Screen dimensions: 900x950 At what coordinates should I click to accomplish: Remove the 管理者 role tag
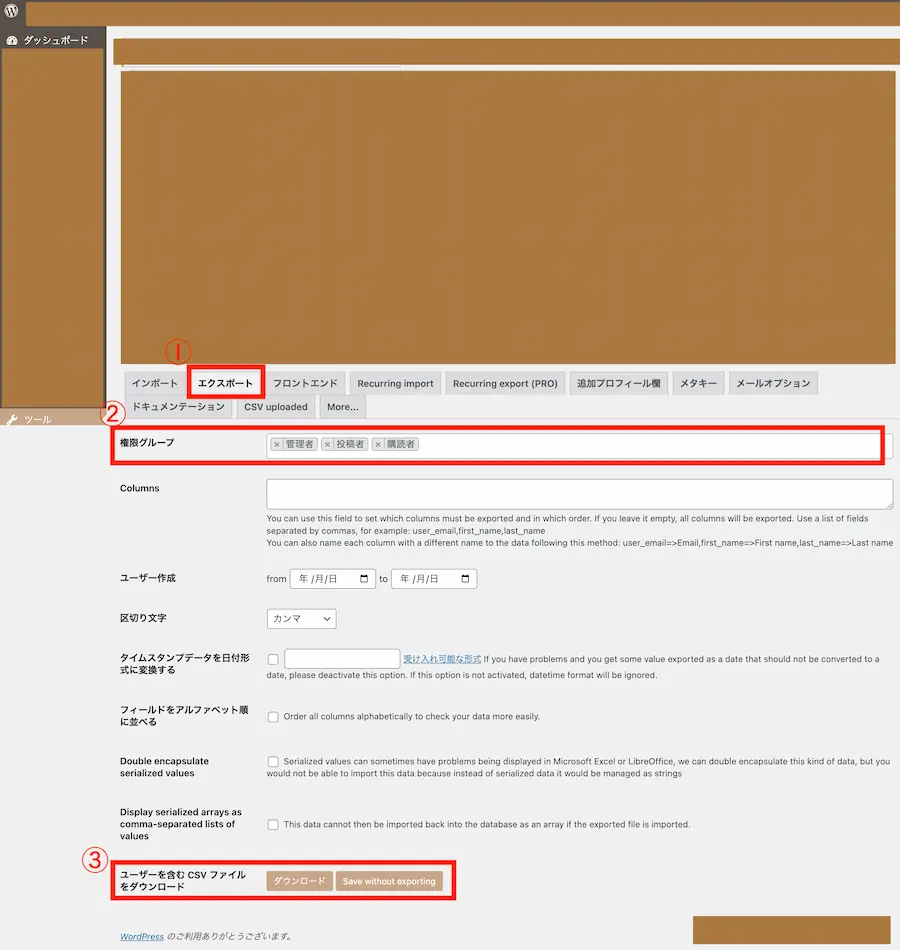[x=277, y=444]
